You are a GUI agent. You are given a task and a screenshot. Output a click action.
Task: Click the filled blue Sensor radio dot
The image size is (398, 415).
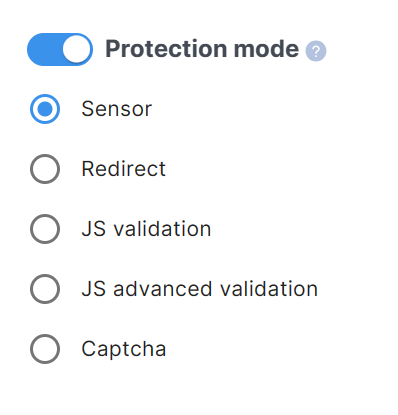click(45, 109)
